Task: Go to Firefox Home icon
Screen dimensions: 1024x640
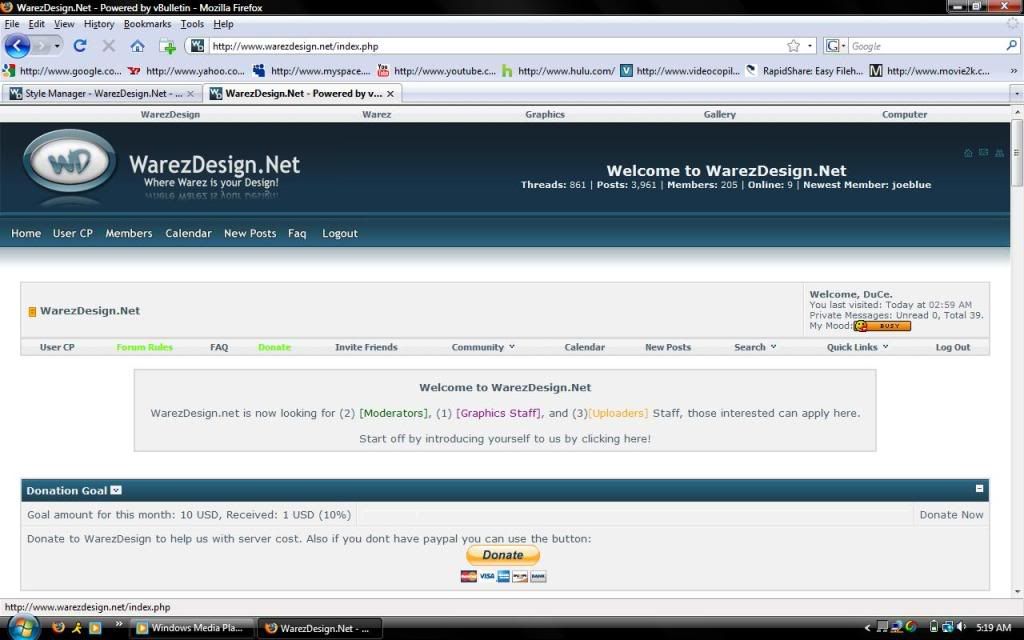Action: (137, 46)
